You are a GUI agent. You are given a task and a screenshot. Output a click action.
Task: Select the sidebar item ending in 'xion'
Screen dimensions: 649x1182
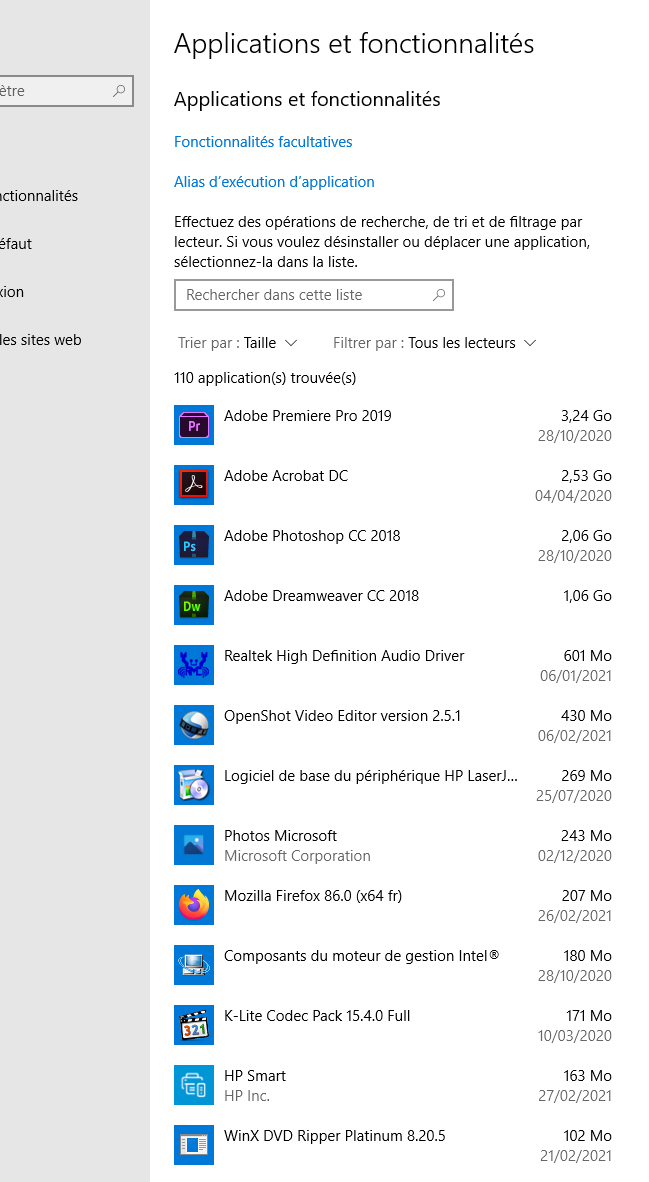12,292
